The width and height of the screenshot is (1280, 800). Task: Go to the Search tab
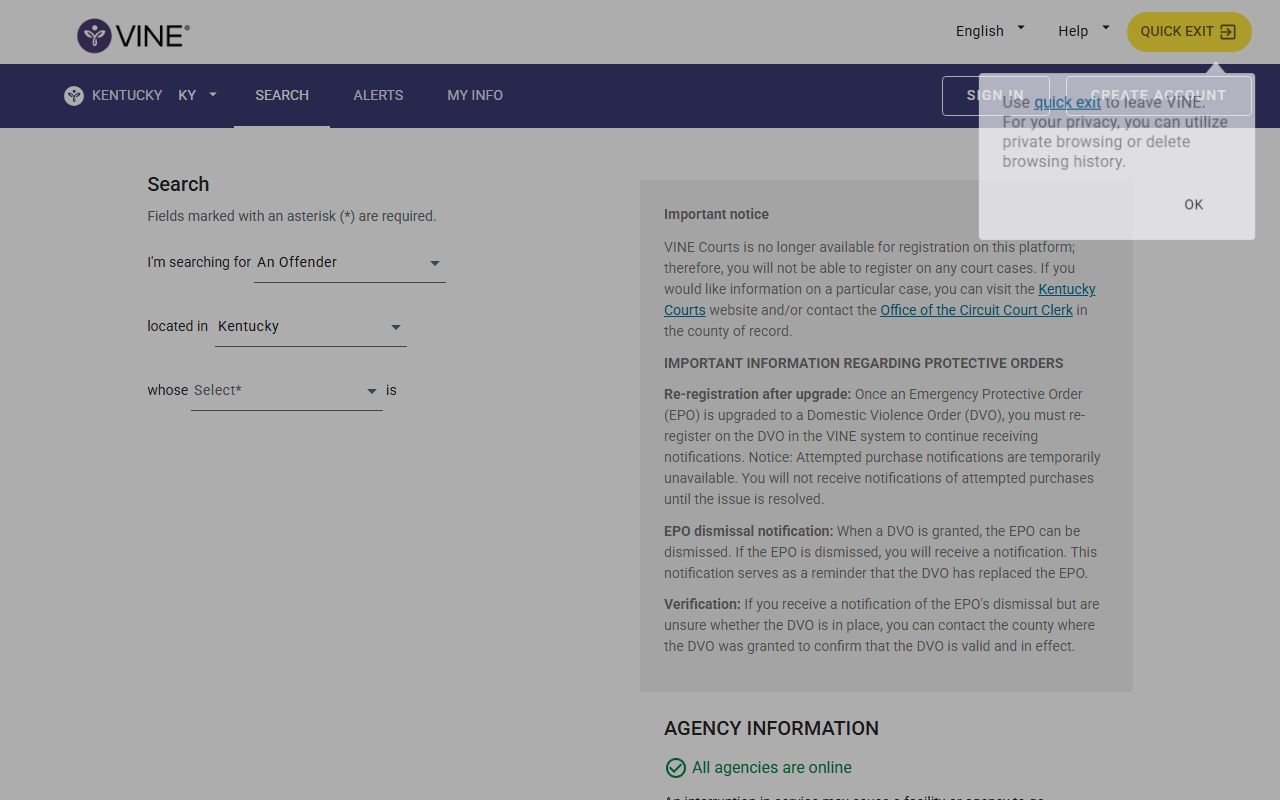click(282, 96)
